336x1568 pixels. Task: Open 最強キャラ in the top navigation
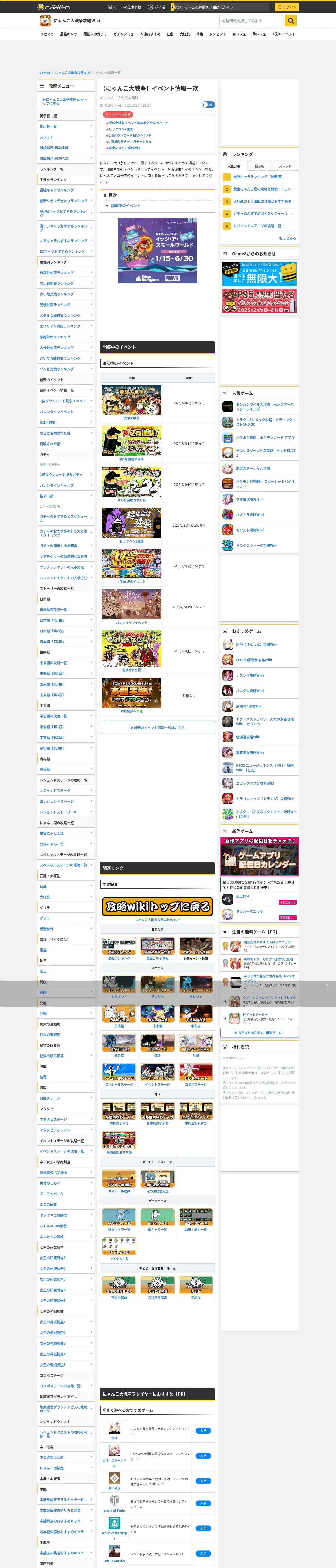[x=68, y=34]
